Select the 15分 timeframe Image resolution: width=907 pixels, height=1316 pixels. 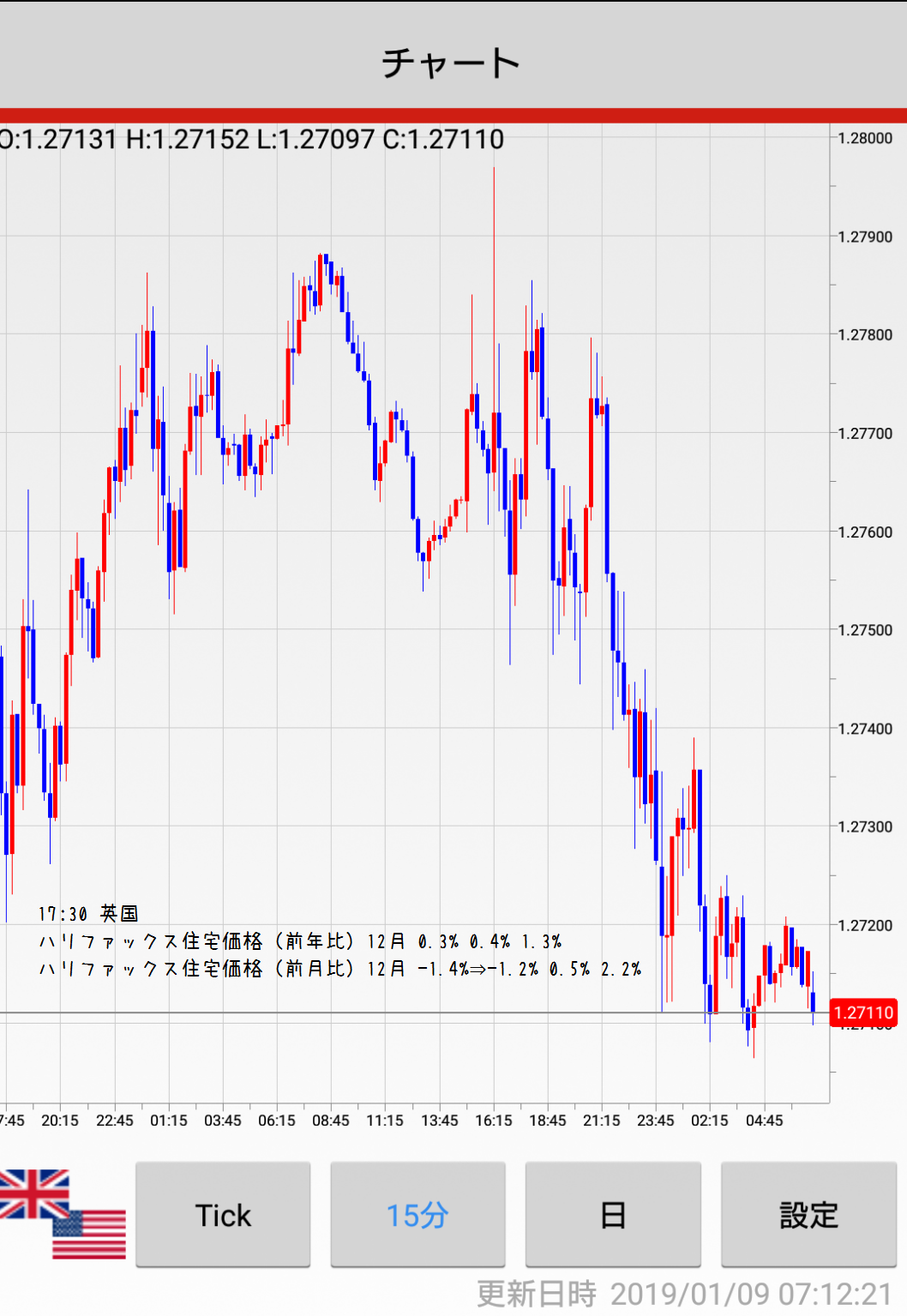417,1215
